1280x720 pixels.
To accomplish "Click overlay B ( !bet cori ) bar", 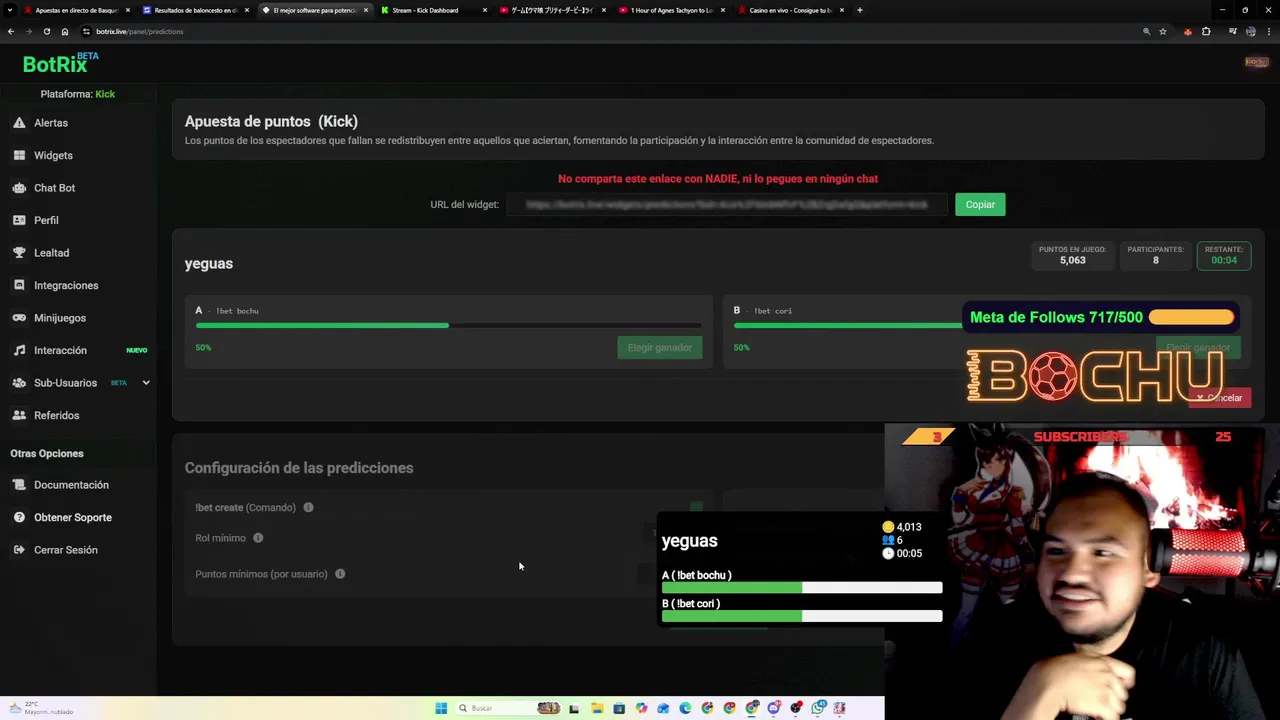I will pos(802,616).
